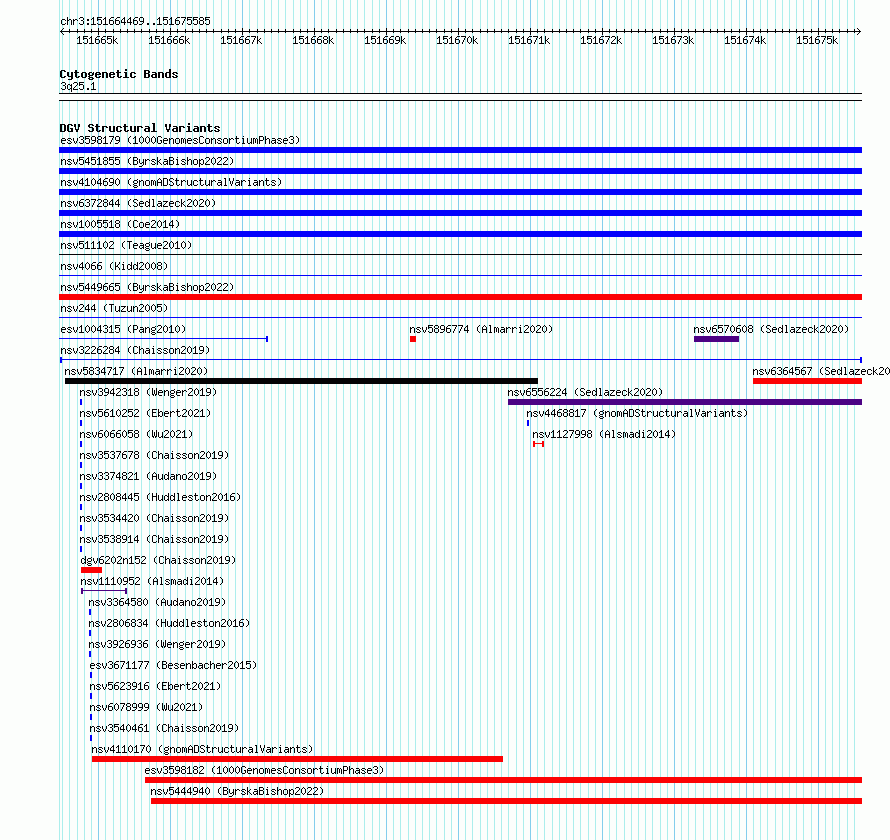Open nsv1110952 (Alsmadi2014) entry
890x840 pixels.
pyautogui.click(x=152, y=581)
